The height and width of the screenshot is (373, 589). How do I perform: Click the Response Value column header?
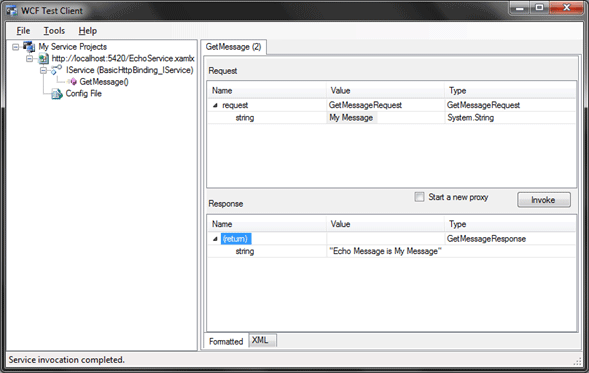[x=385, y=224]
